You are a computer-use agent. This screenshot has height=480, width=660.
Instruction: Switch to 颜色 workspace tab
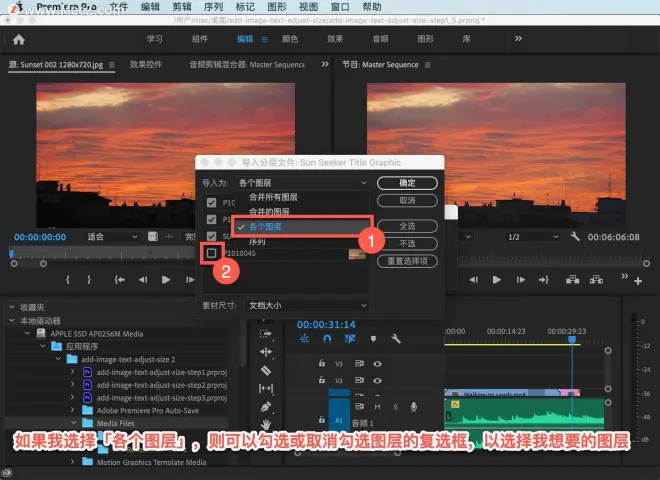pos(290,39)
